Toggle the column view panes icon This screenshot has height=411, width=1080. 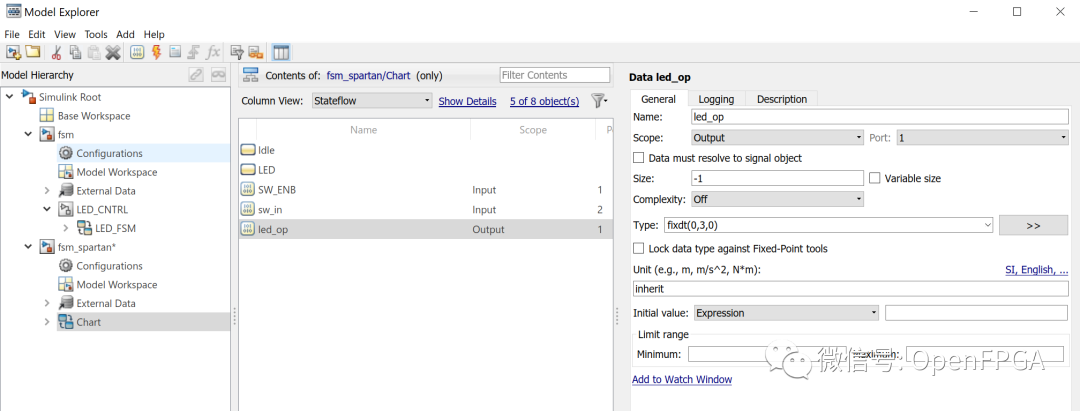click(281, 52)
